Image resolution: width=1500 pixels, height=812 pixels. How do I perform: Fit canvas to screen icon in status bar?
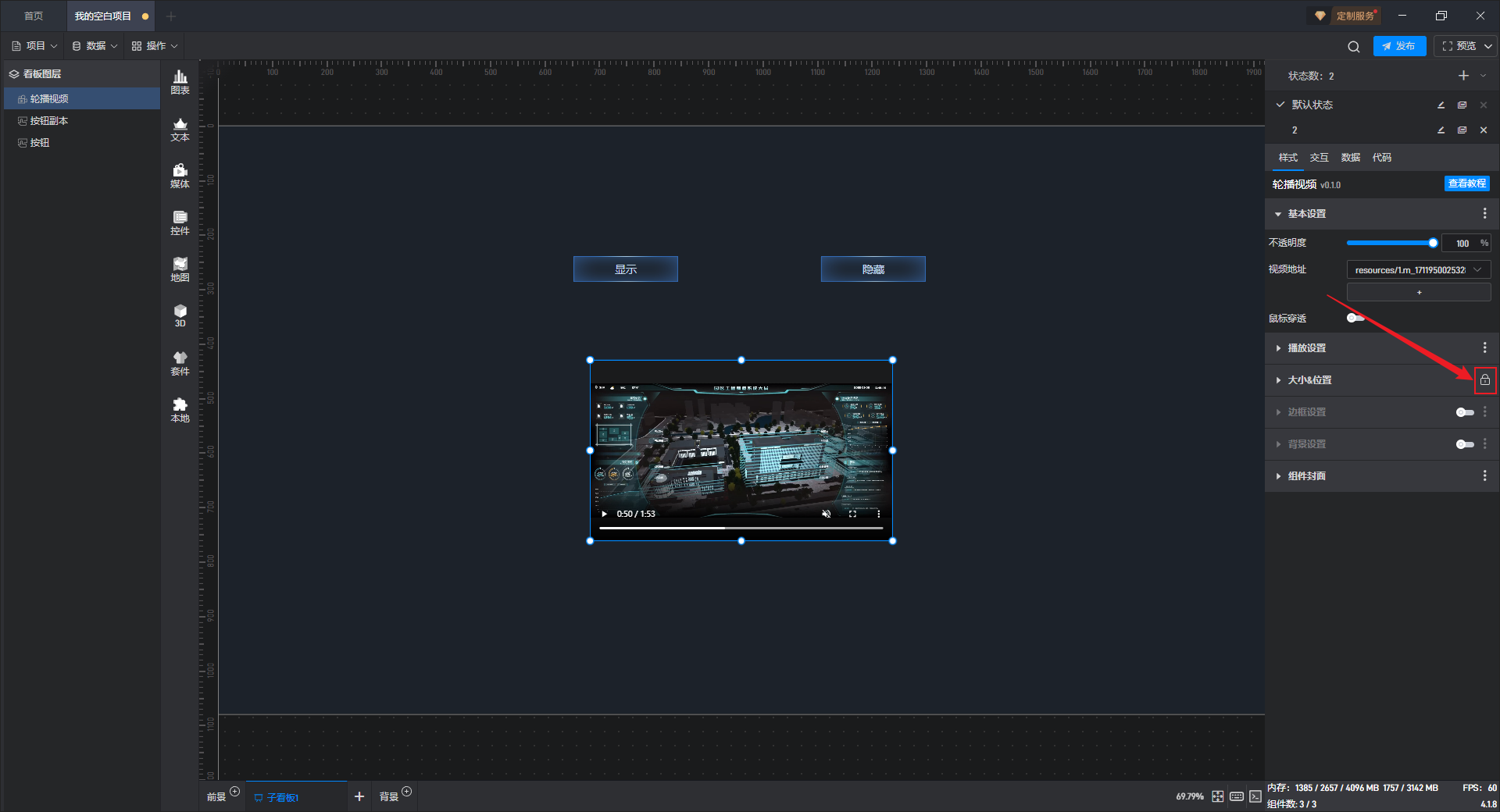1217,796
